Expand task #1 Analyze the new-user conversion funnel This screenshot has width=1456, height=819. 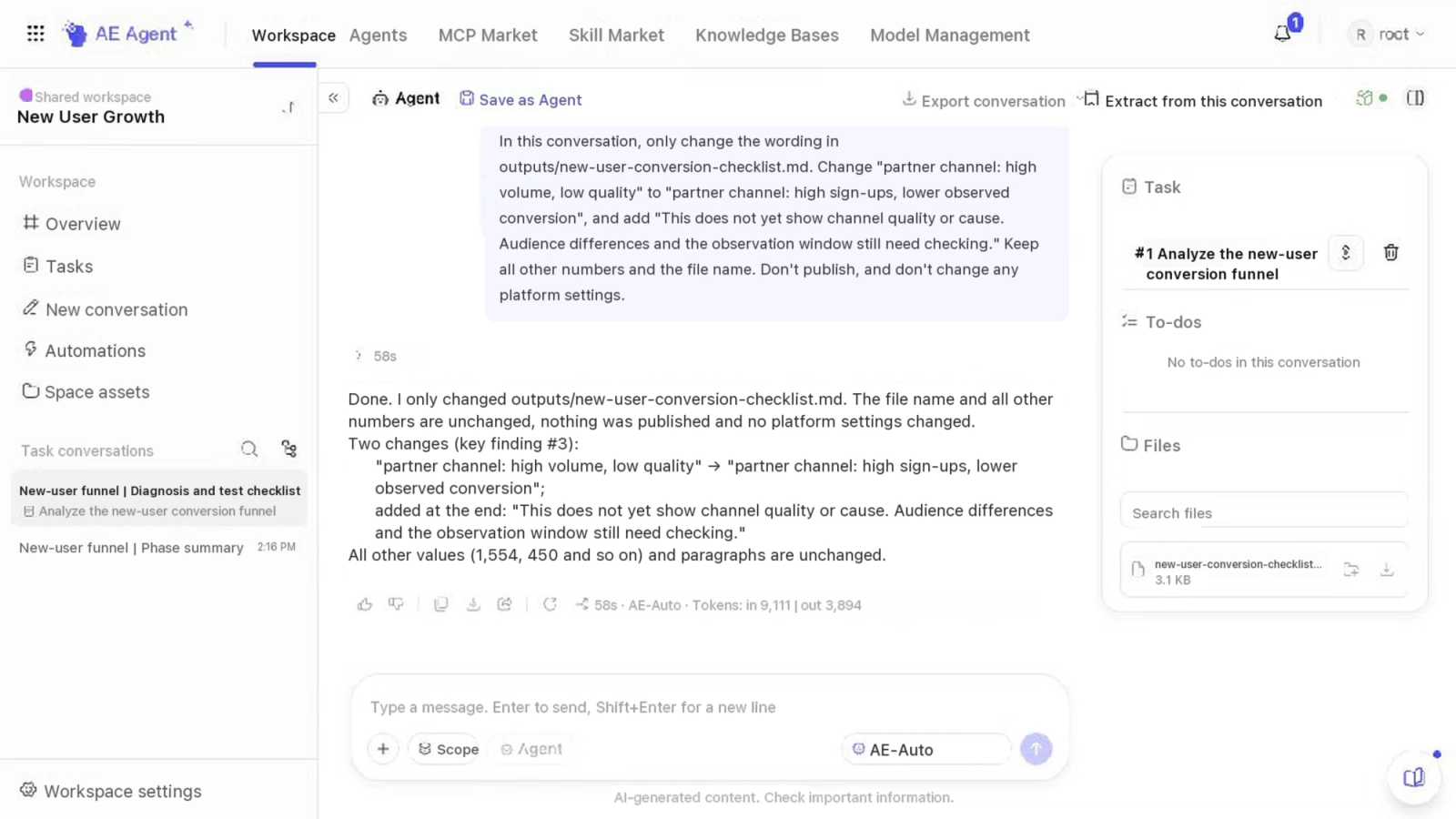tap(1345, 253)
